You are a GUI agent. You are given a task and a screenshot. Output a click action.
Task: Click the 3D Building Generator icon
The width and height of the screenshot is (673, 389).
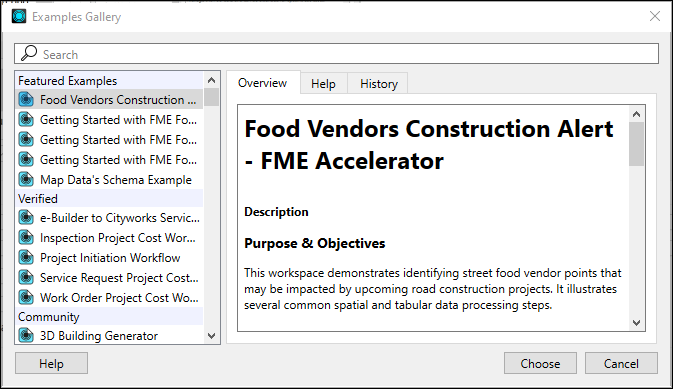[26, 335]
